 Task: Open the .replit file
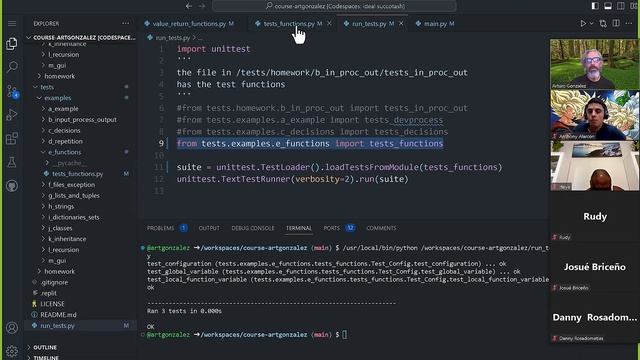80,293
